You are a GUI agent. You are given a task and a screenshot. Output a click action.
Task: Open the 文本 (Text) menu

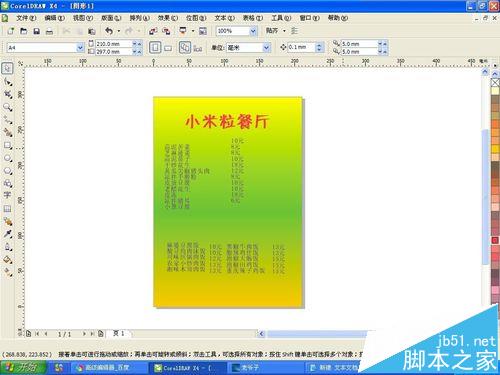coord(224,18)
